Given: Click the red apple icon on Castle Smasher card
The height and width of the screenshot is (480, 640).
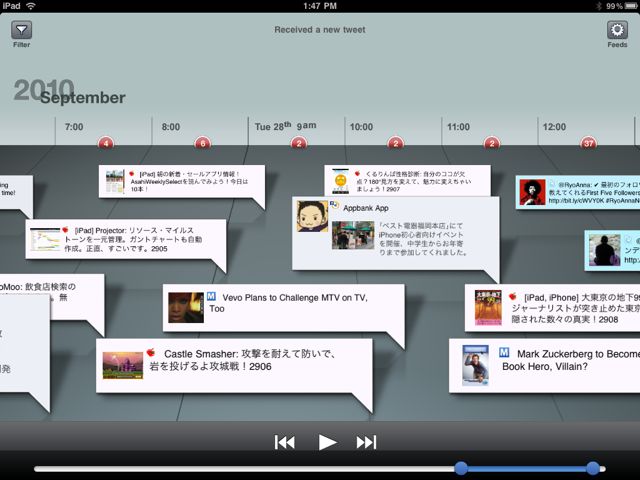Looking at the screenshot, I should click(x=151, y=352).
